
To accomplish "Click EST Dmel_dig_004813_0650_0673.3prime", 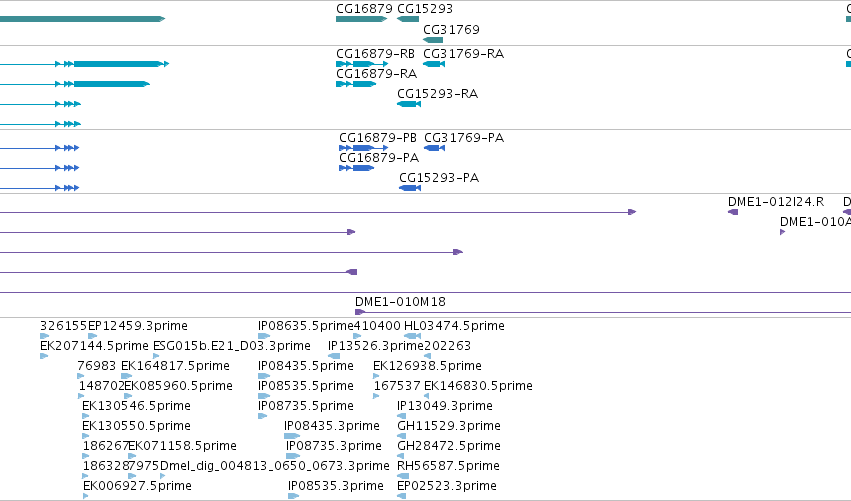I will 275,466.
